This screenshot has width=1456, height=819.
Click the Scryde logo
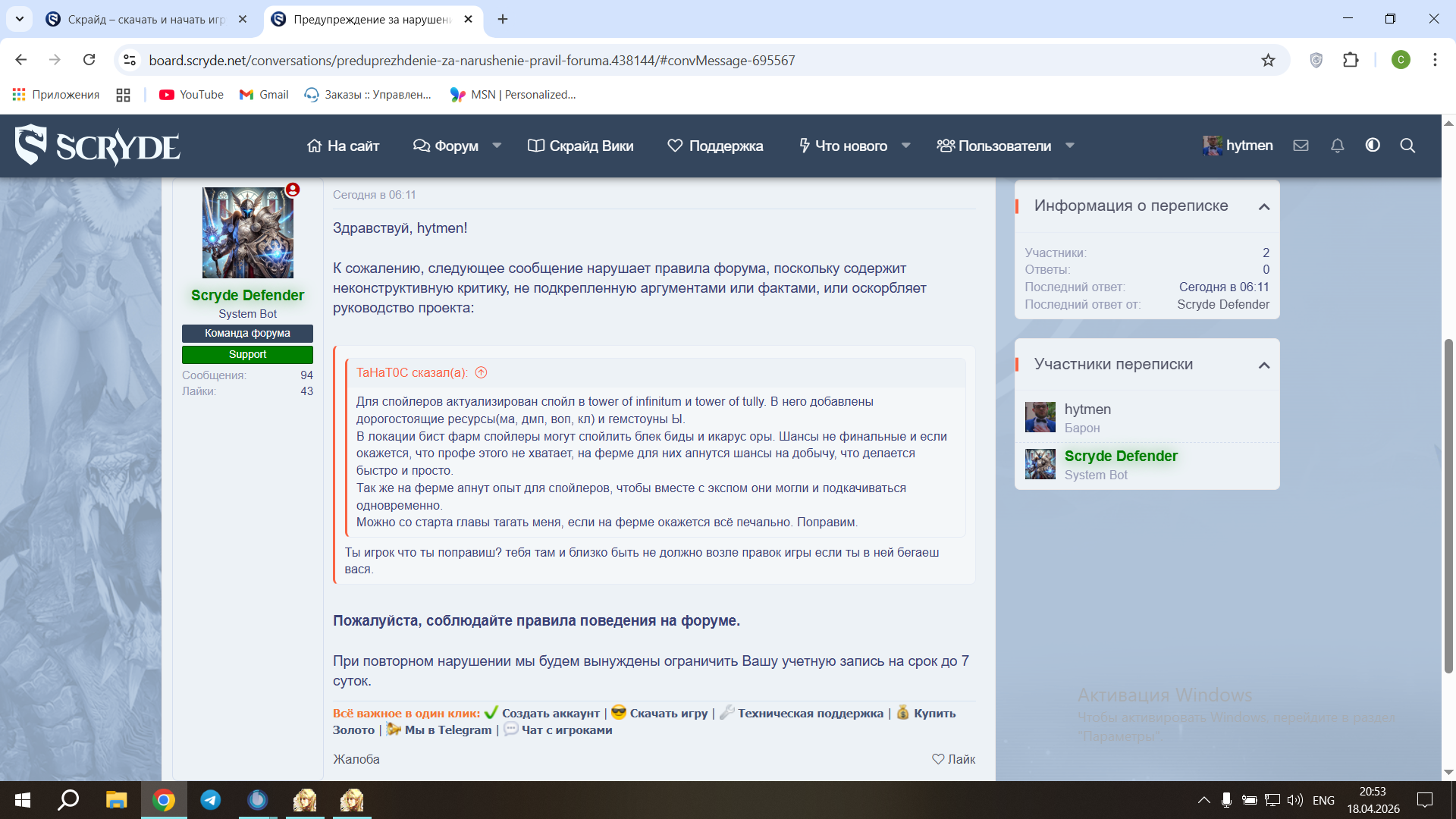(x=97, y=146)
